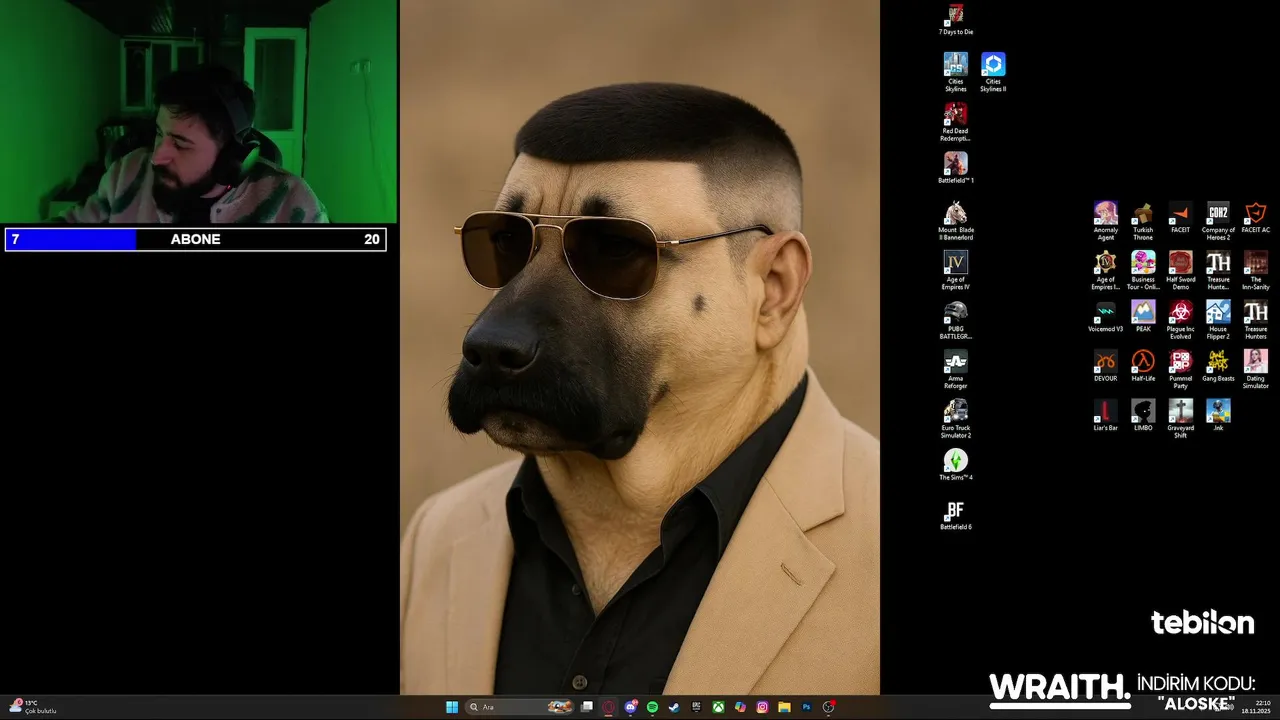The width and height of the screenshot is (1280, 720).
Task: Open the Xbox app from taskbar
Action: 718,707
